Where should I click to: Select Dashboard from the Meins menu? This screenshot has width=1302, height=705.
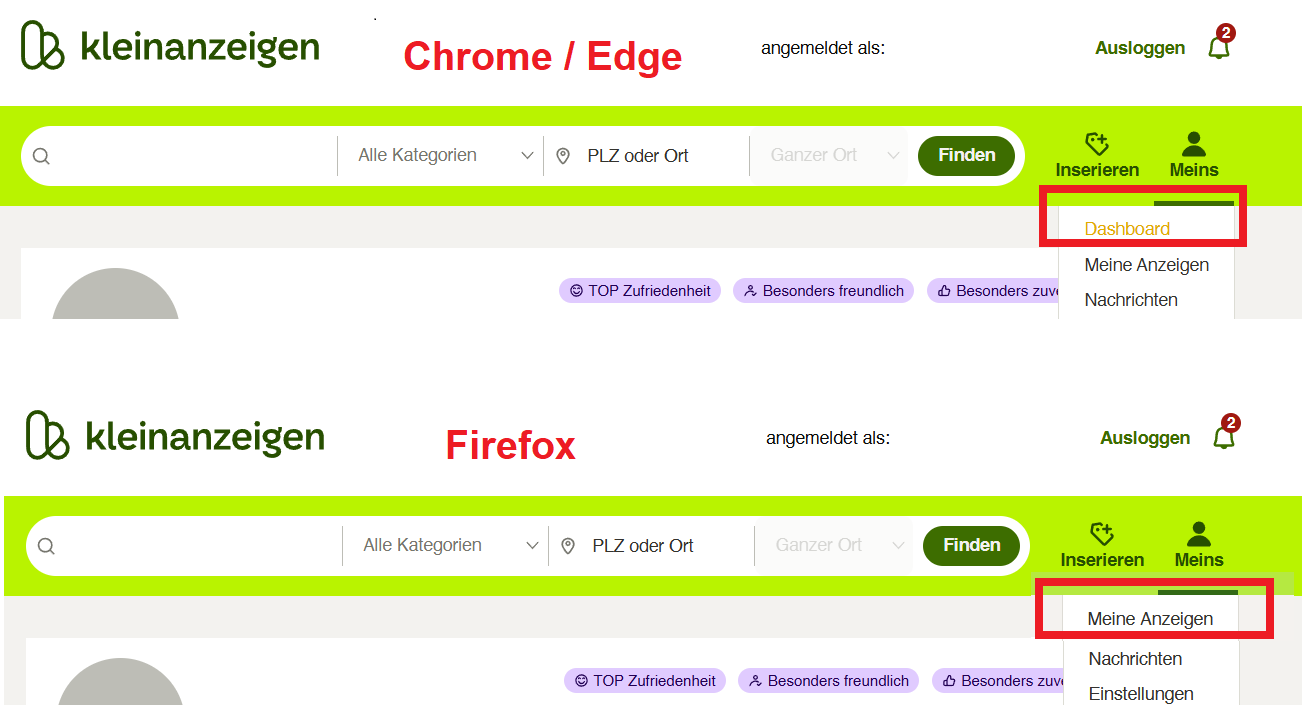(1127, 229)
